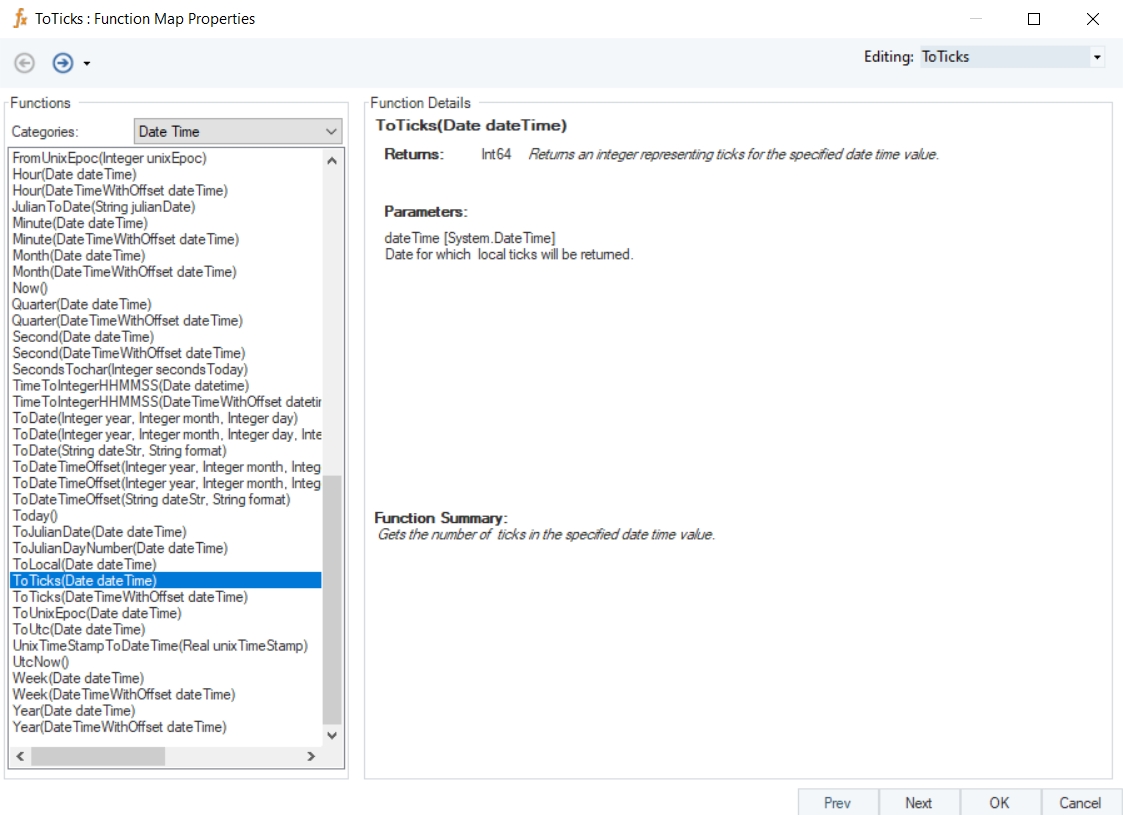Open the forward arrow history dropdown

[87, 64]
